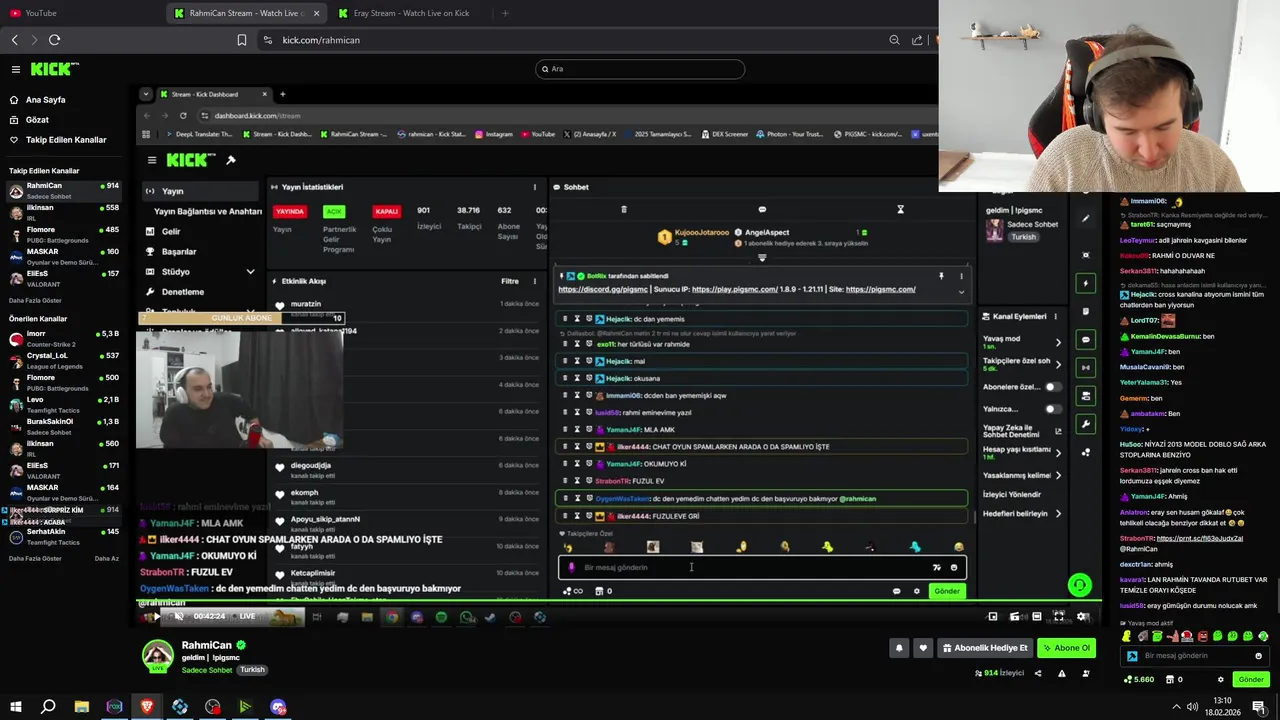This screenshot has height=720, width=1280.
Task: Click the kick.com/rahmican address bar
Action: (x=570, y=40)
